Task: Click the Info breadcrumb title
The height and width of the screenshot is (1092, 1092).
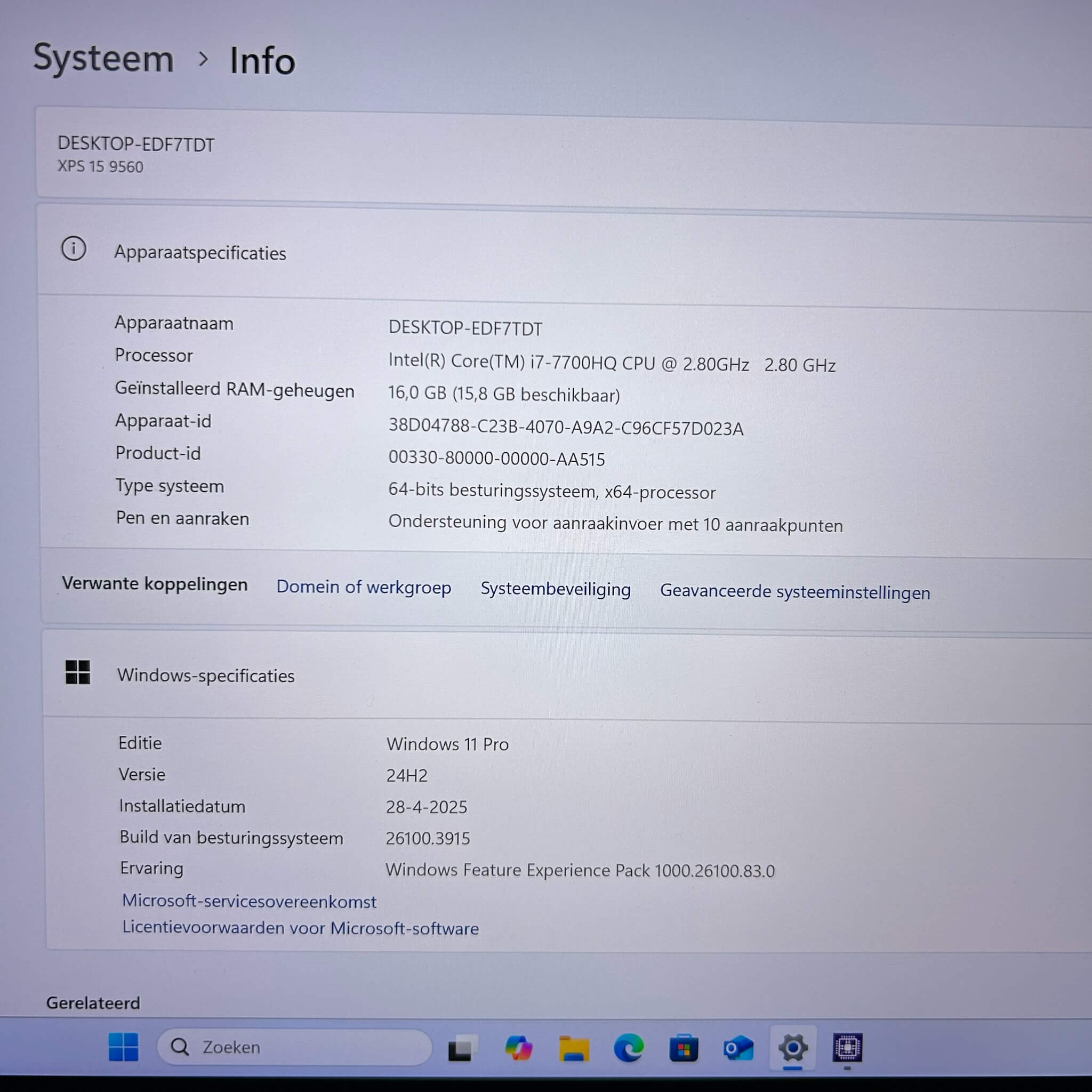Action: [262, 60]
